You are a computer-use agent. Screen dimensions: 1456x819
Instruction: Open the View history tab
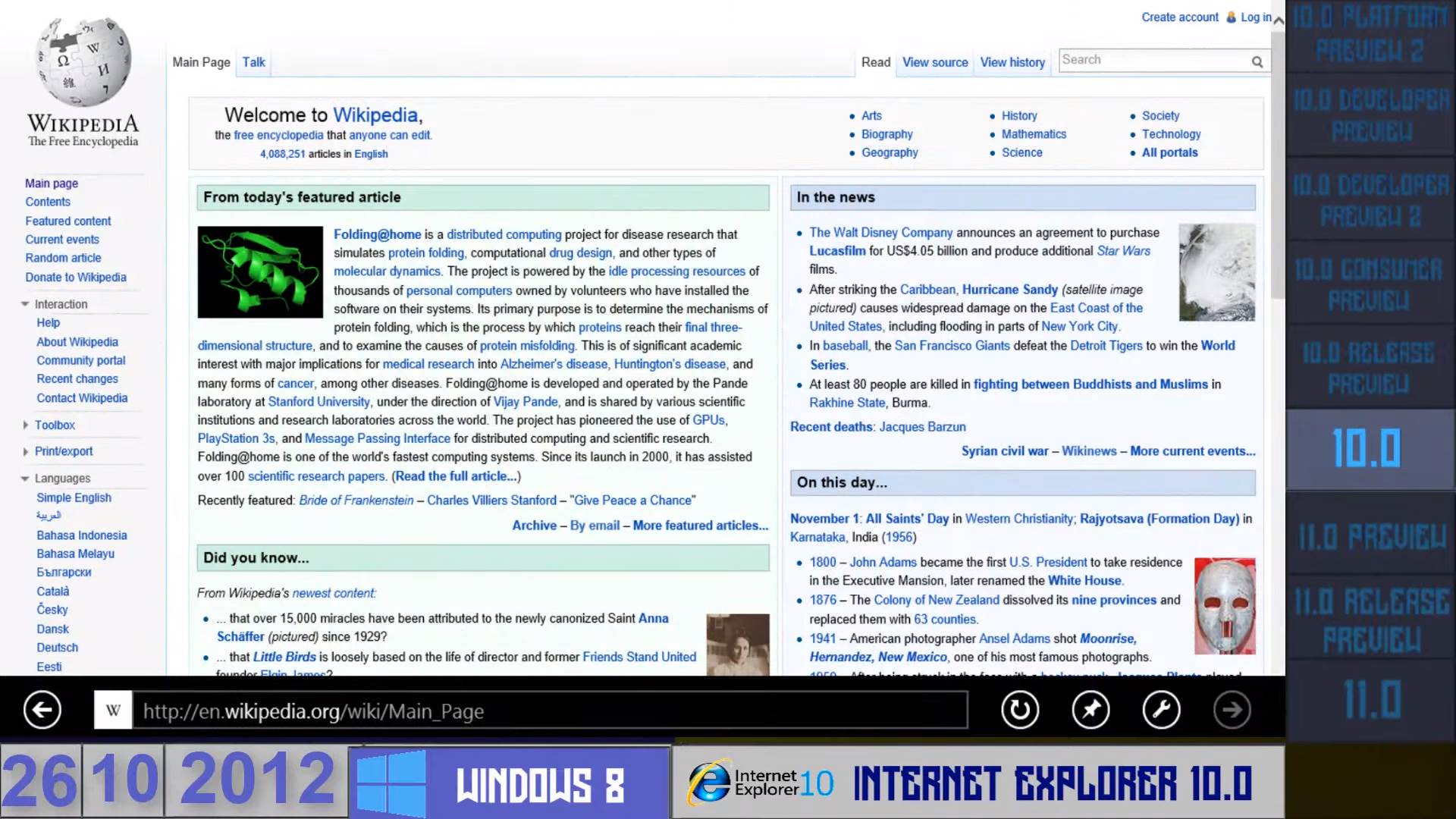point(1012,62)
